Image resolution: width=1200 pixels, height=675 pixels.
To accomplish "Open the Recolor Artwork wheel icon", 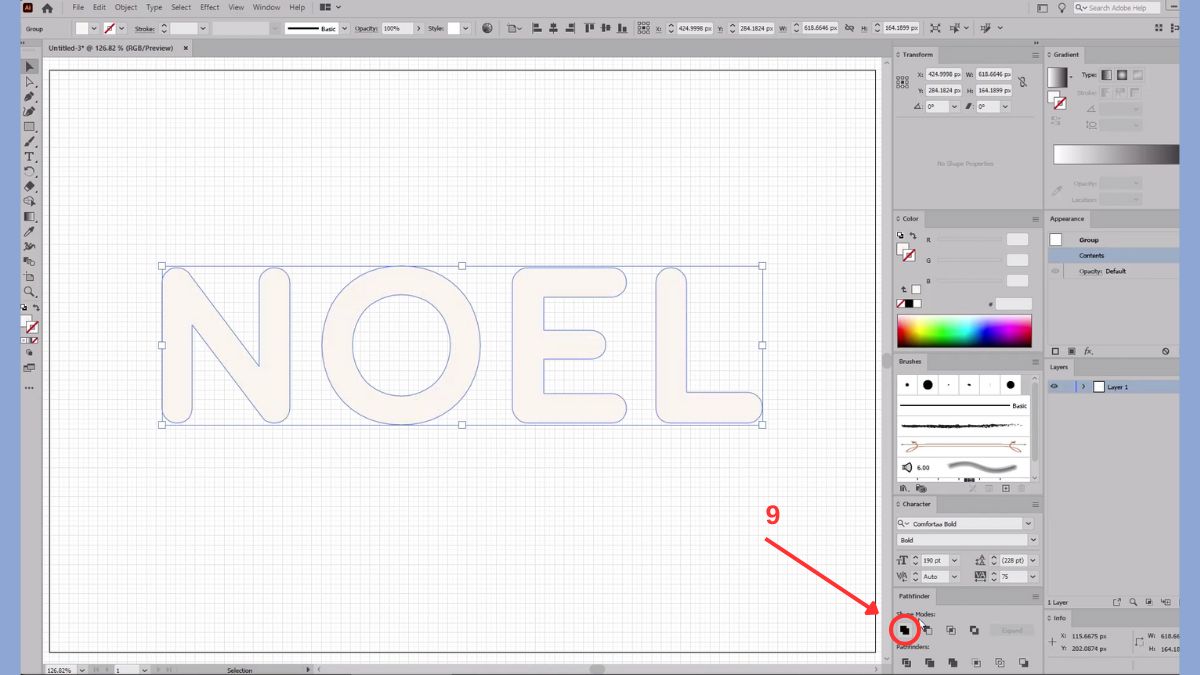I will tap(487, 28).
